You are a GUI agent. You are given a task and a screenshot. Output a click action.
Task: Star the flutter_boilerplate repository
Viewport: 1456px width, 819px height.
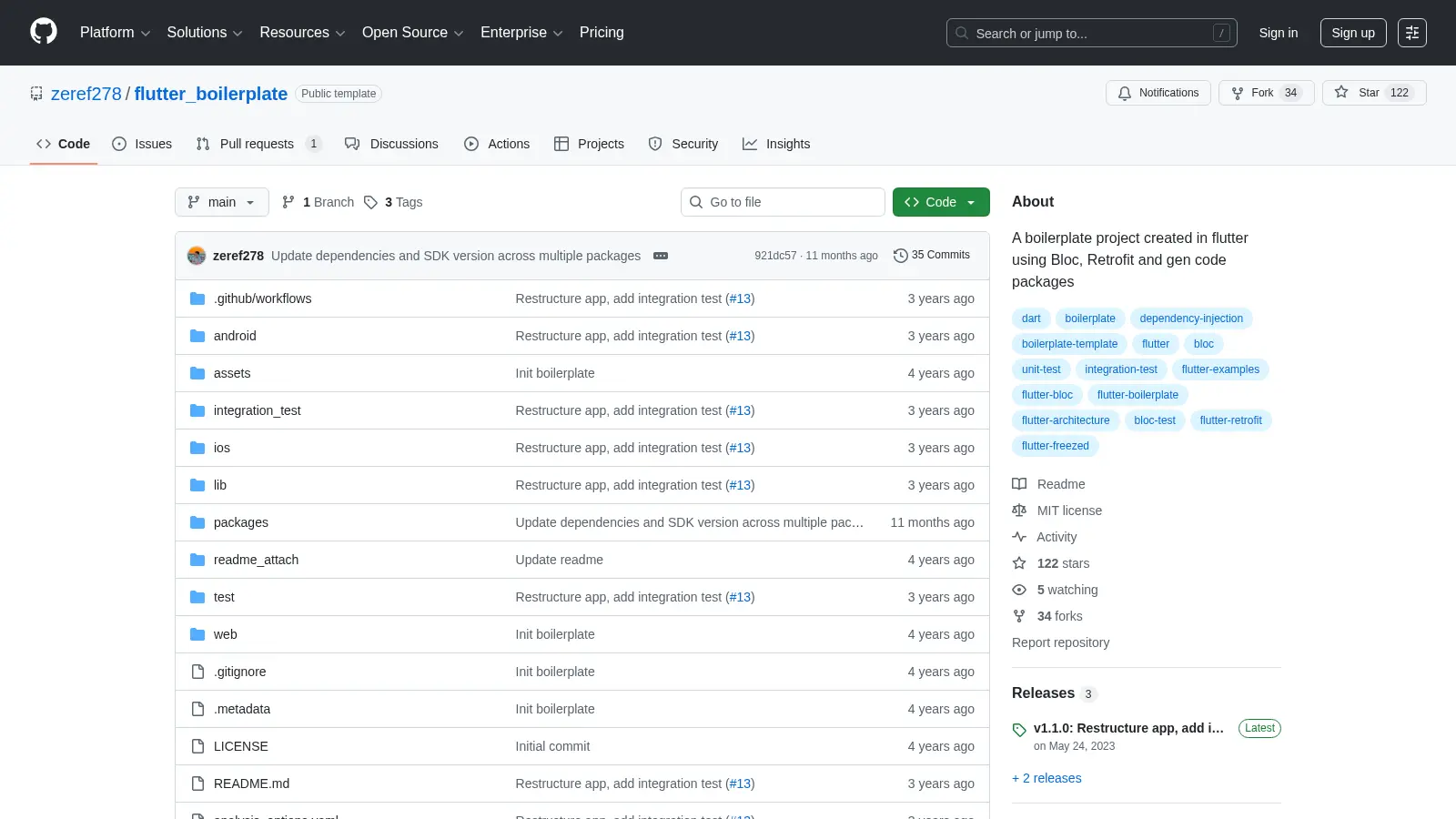click(x=1374, y=93)
